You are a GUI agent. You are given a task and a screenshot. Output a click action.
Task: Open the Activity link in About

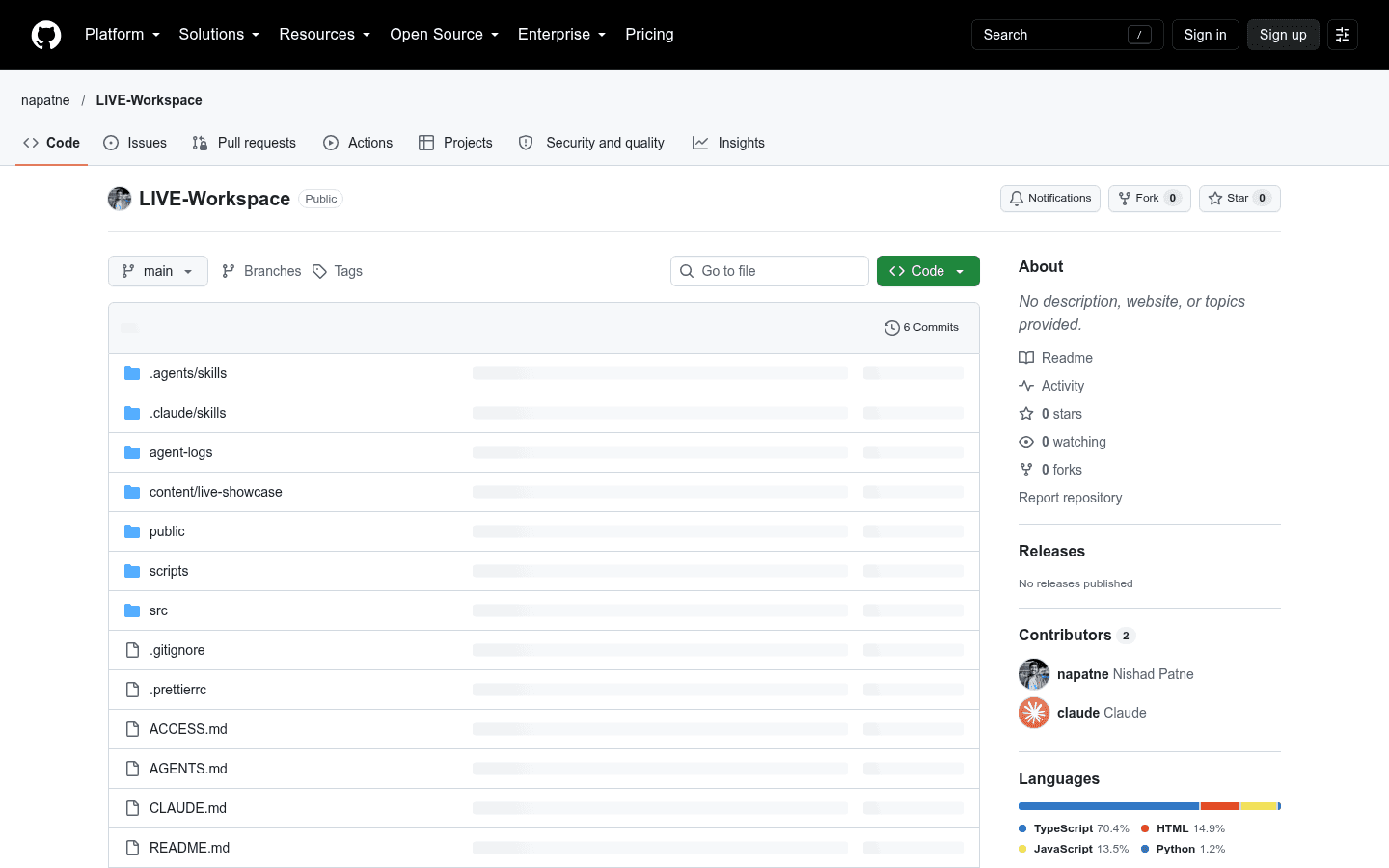[1051, 386]
